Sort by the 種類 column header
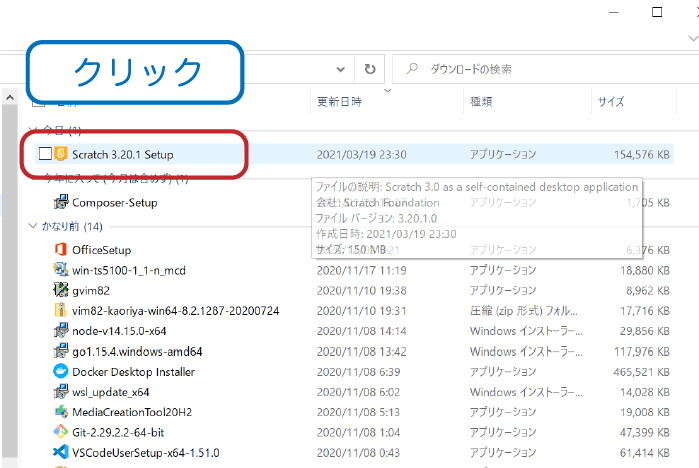 tap(481, 102)
